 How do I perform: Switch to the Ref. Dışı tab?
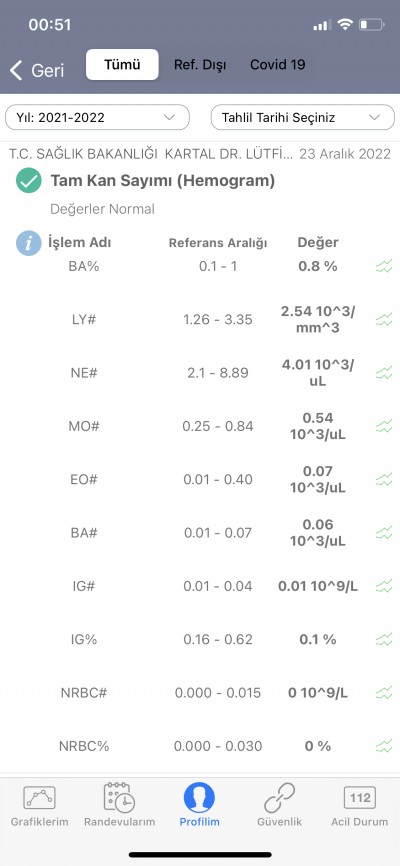coord(200,65)
